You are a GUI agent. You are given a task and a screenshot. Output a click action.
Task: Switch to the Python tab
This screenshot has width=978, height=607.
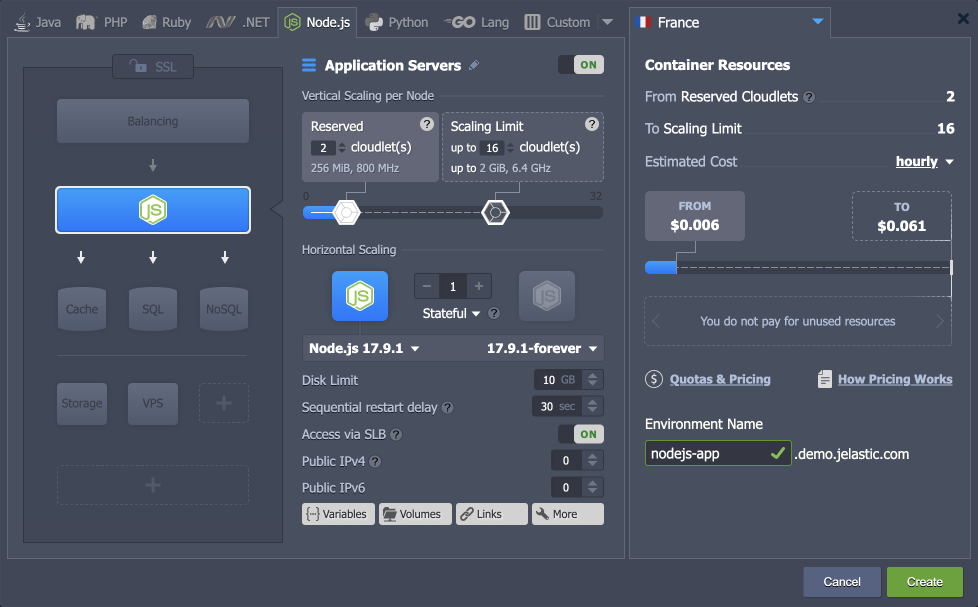[x=396, y=20]
